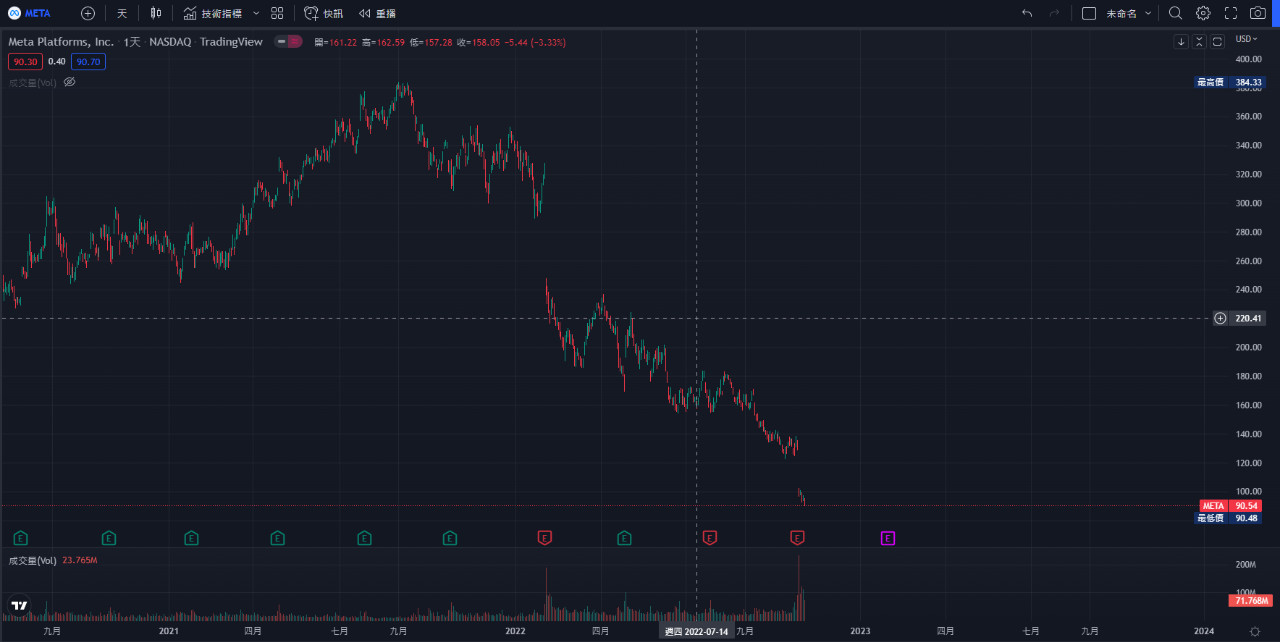
Task: Open the layout setup square icon
Action: point(1089,13)
